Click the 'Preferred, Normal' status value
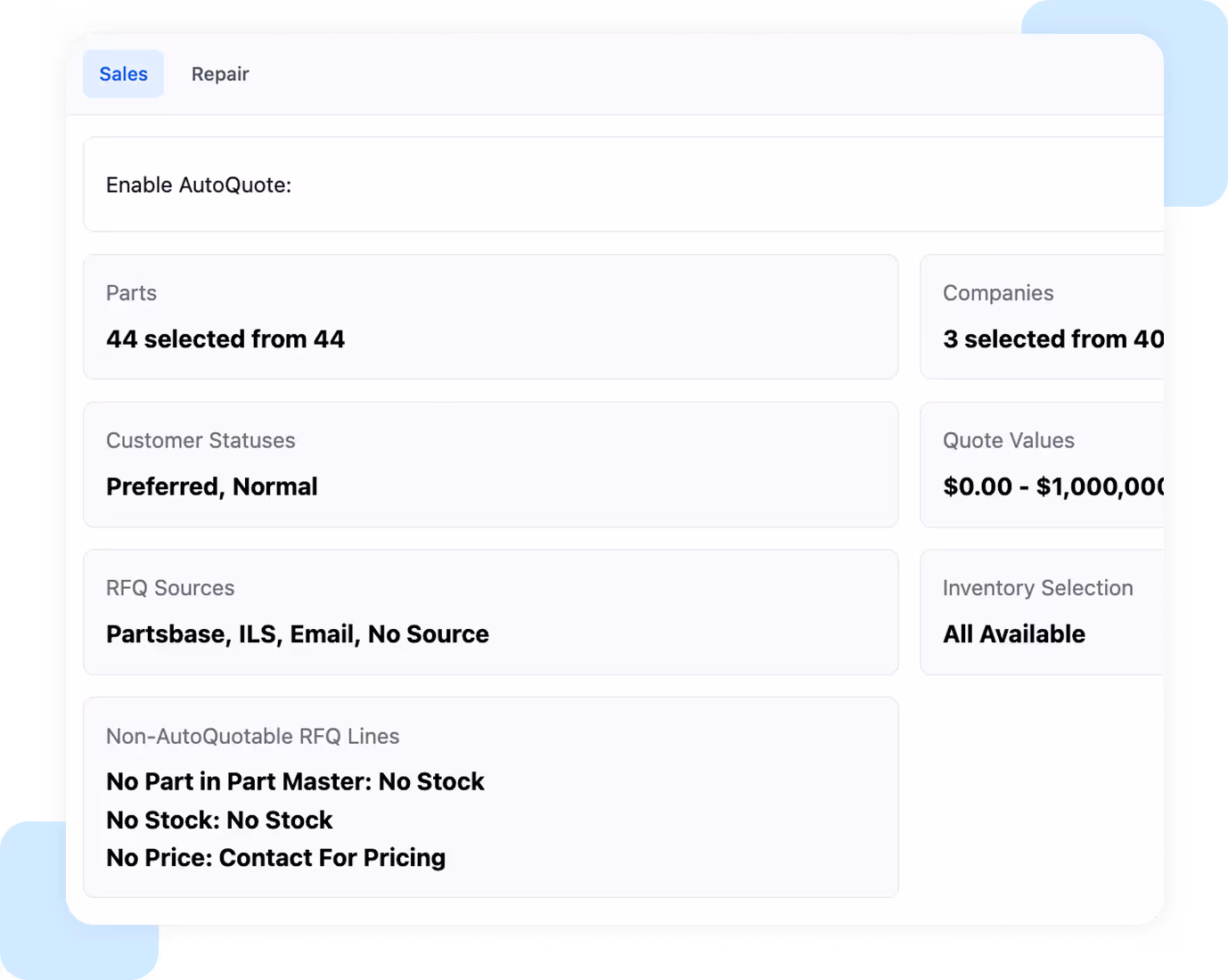Viewport: 1228px width, 980px height. point(212,487)
